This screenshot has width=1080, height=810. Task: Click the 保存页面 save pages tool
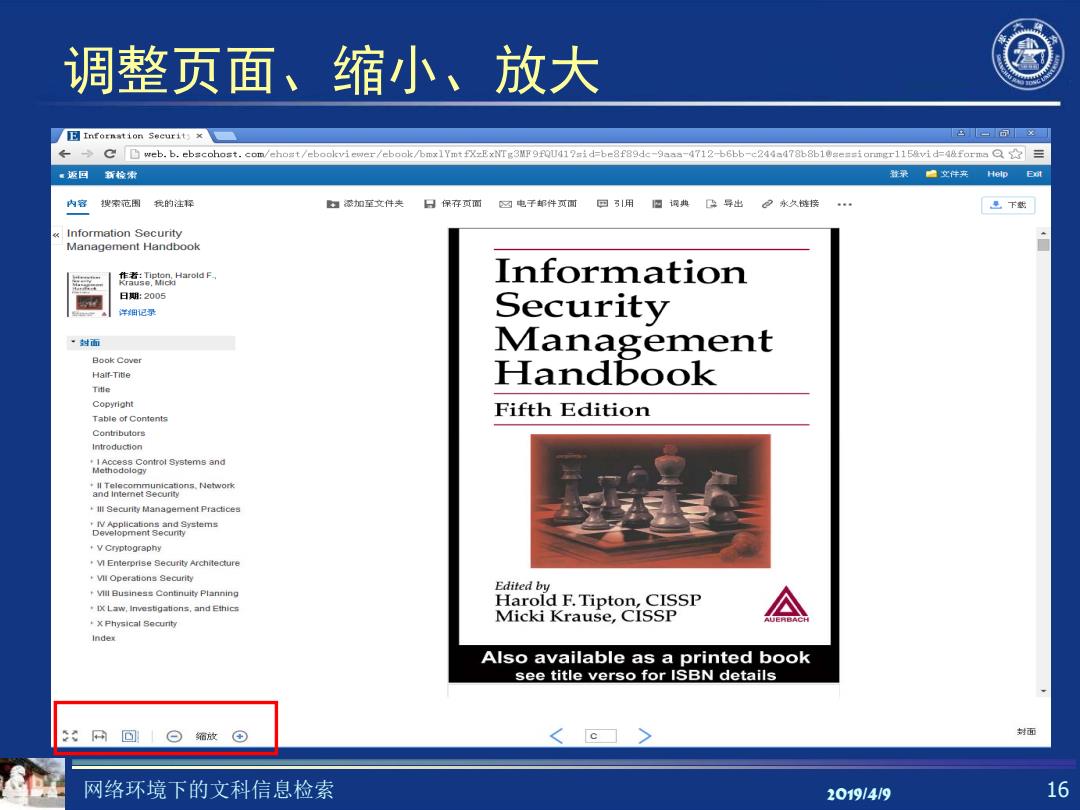453,204
